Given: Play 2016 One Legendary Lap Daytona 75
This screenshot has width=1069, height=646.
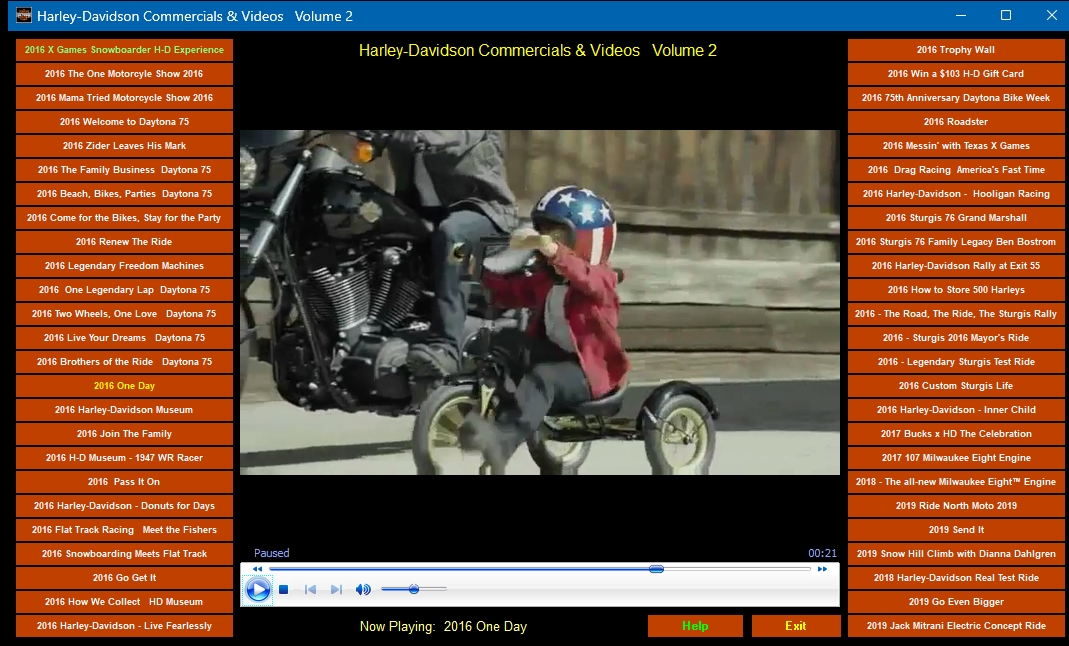Looking at the screenshot, I should pos(124,290).
